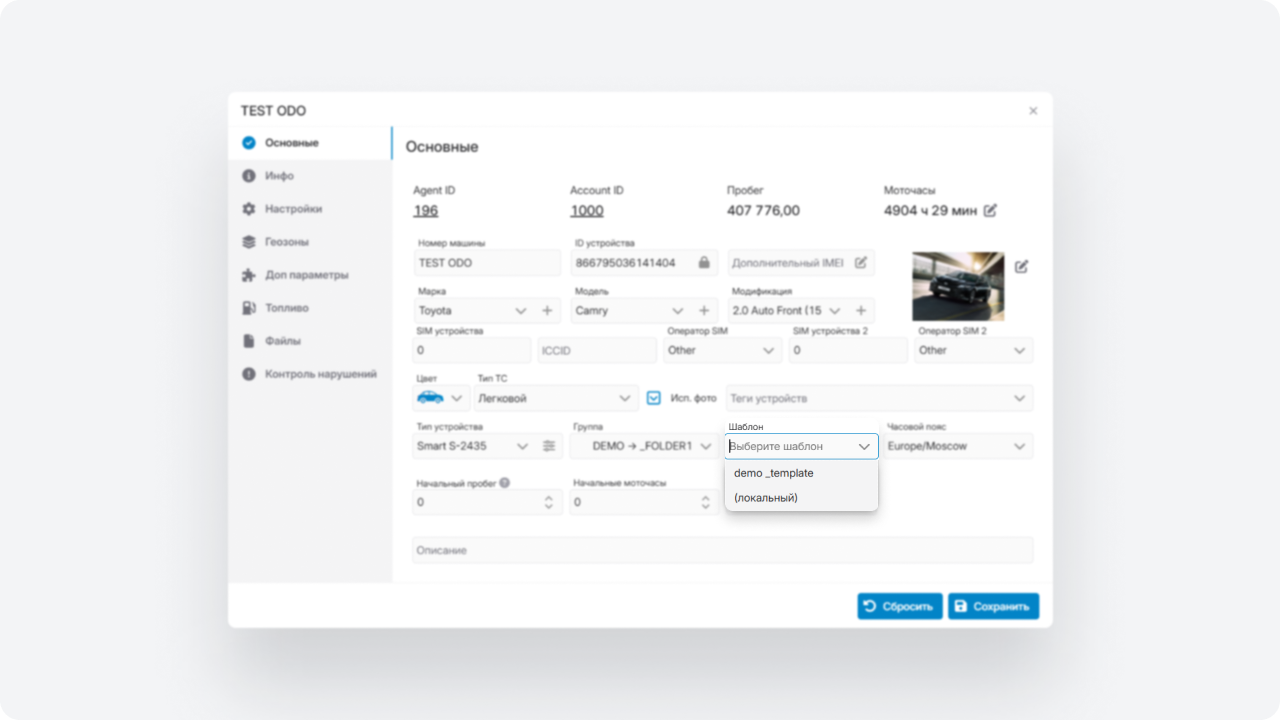Choose (локальный) option in template list
This screenshot has height=720, width=1280.
(x=766, y=498)
